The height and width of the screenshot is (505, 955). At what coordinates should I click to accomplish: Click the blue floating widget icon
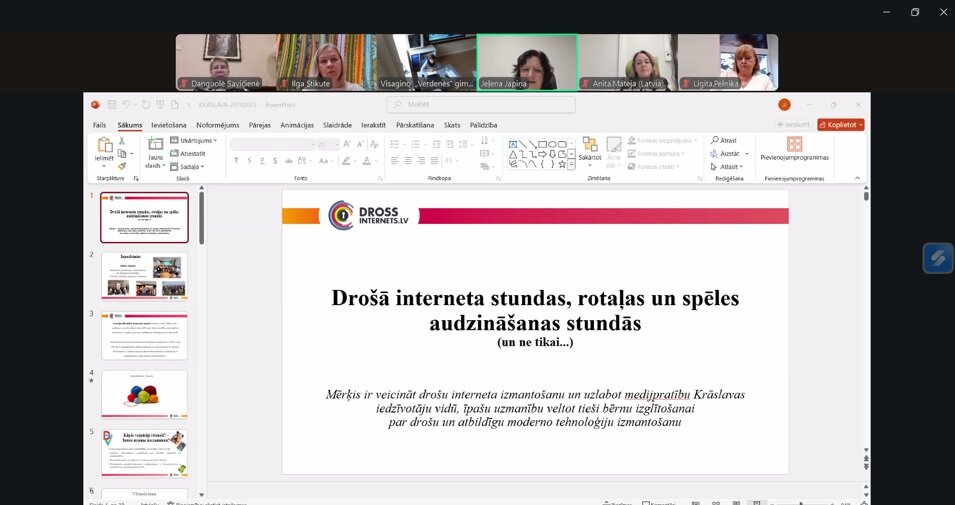click(937, 258)
